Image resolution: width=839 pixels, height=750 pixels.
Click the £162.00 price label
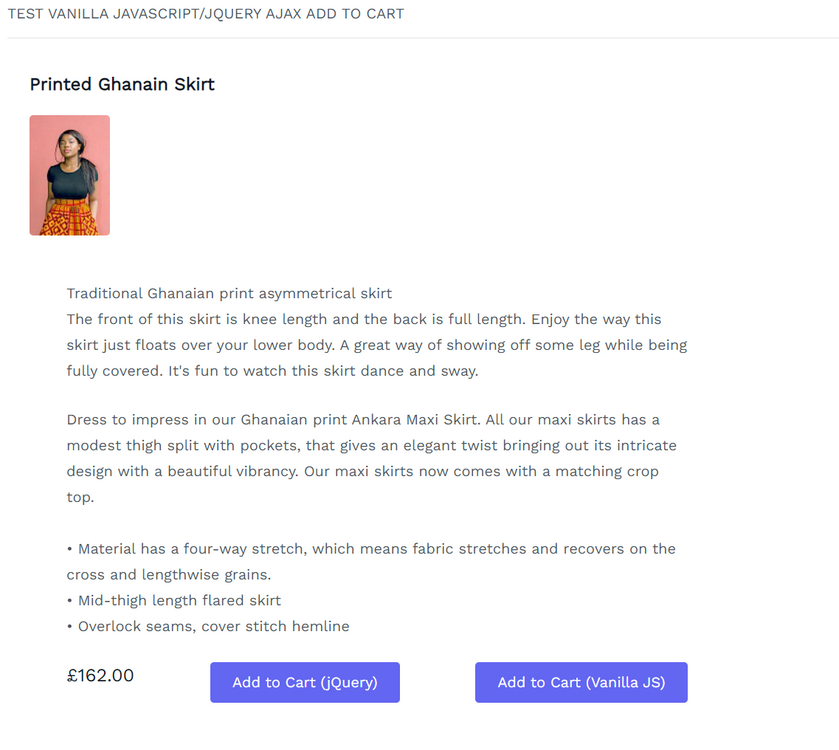tap(100, 675)
